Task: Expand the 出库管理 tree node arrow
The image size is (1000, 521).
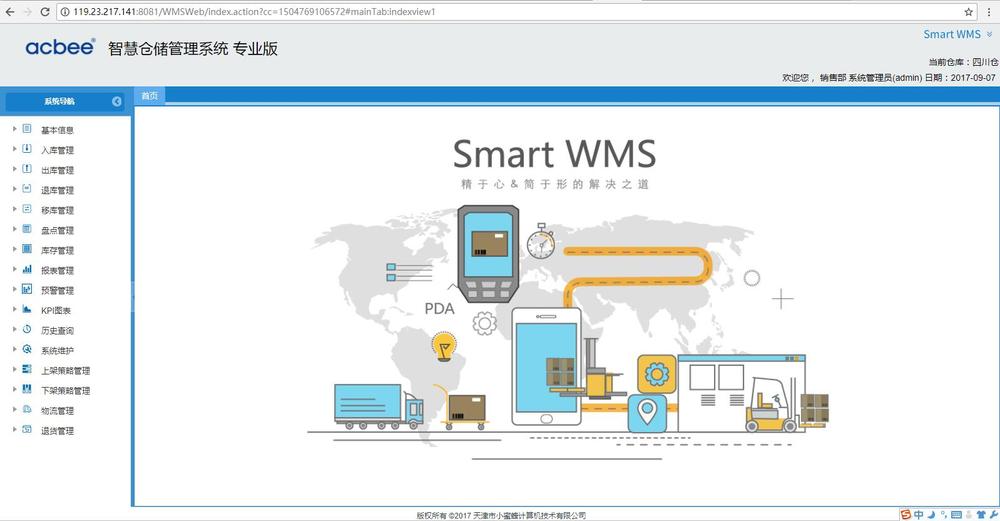Action: 15,169
